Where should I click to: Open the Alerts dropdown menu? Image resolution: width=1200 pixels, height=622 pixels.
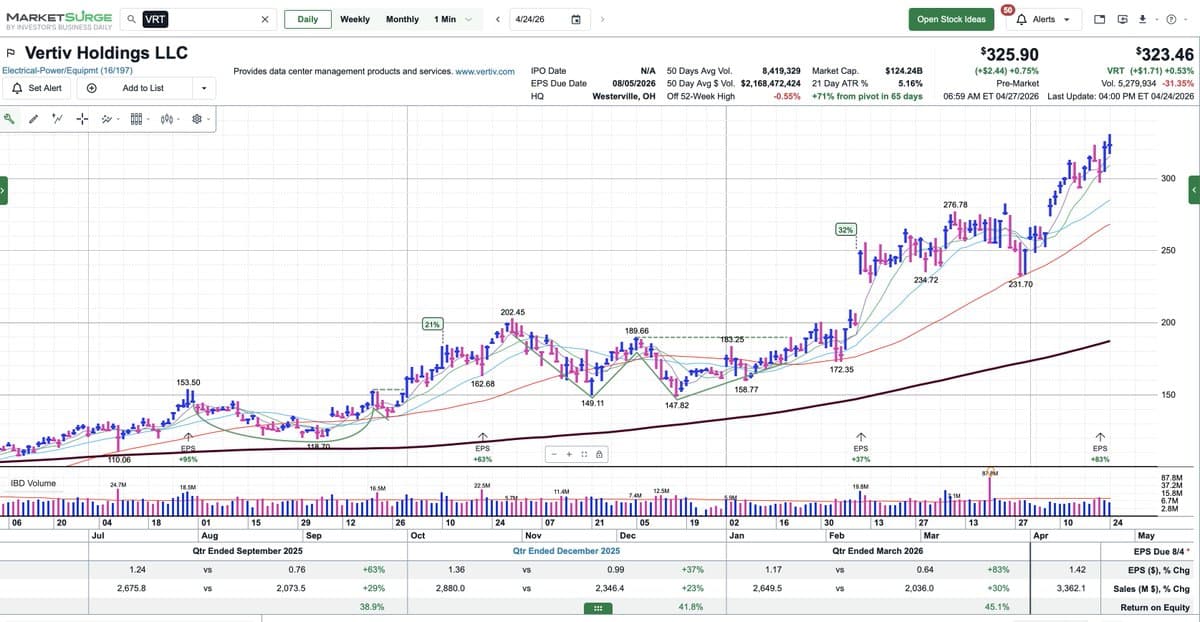click(1049, 19)
